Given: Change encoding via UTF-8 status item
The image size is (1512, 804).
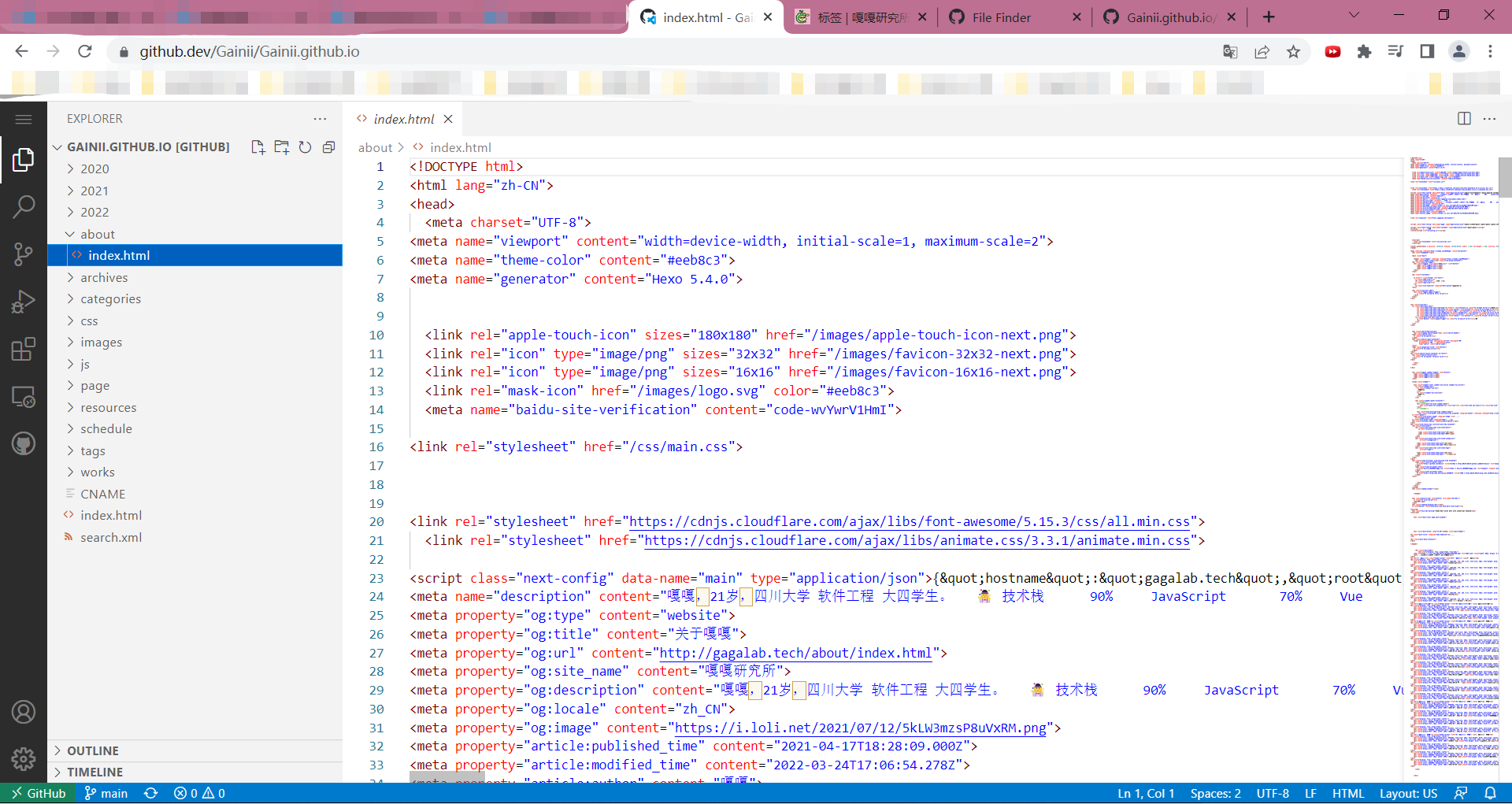Looking at the screenshot, I should [1273, 793].
